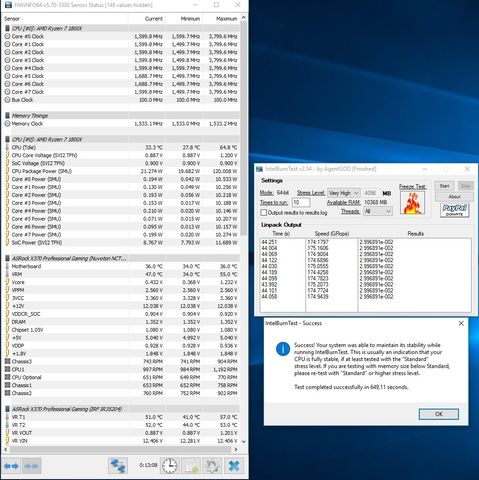
Task: Click the thermometer icon beside VR T1
Action: pos(7,417)
